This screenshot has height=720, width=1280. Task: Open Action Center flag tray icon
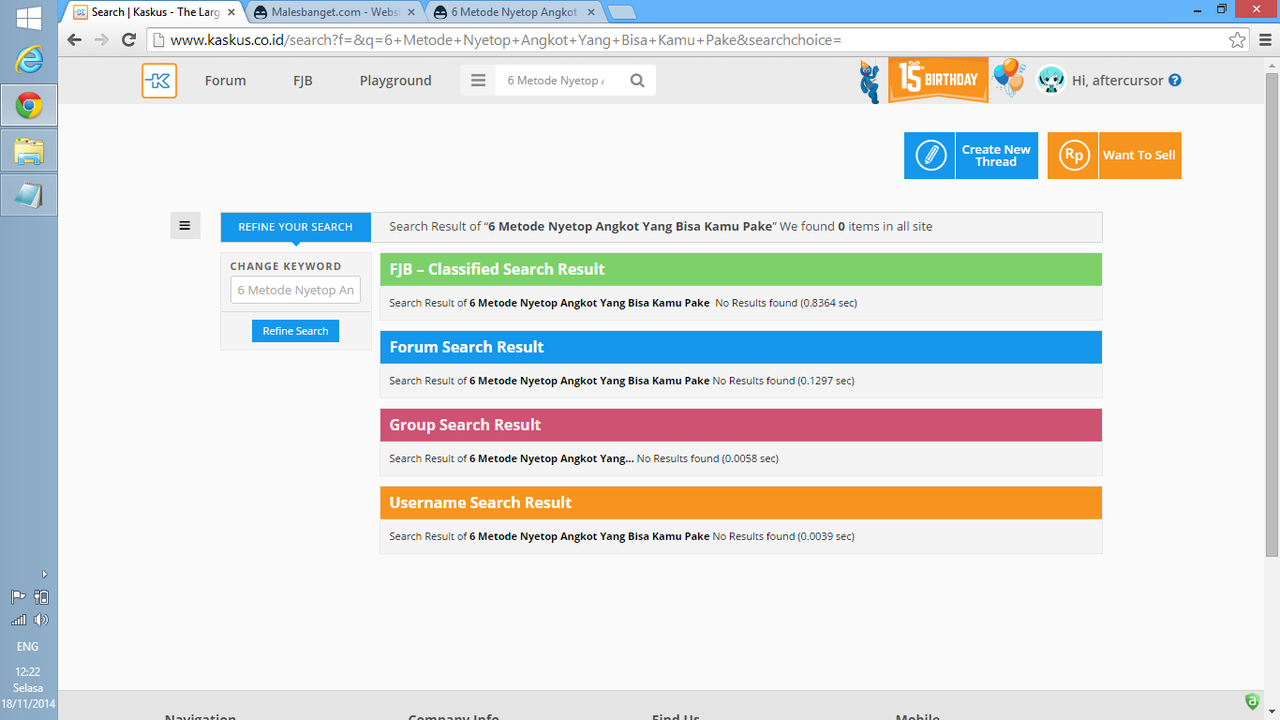(18, 597)
